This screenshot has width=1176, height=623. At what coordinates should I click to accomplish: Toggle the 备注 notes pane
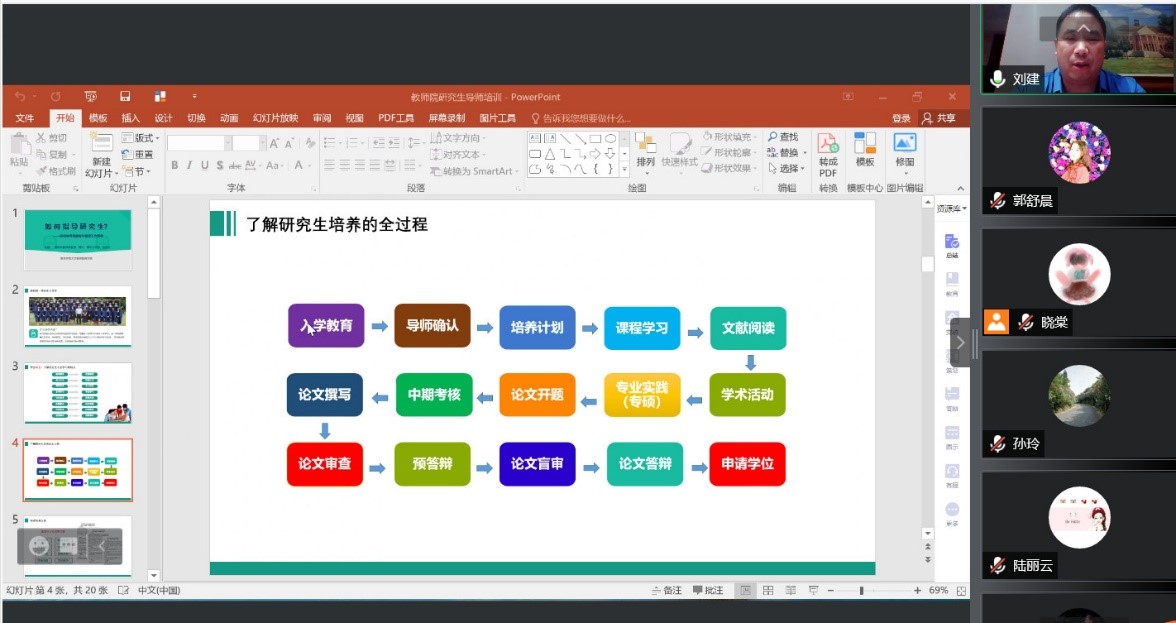[x=666, y=591]
